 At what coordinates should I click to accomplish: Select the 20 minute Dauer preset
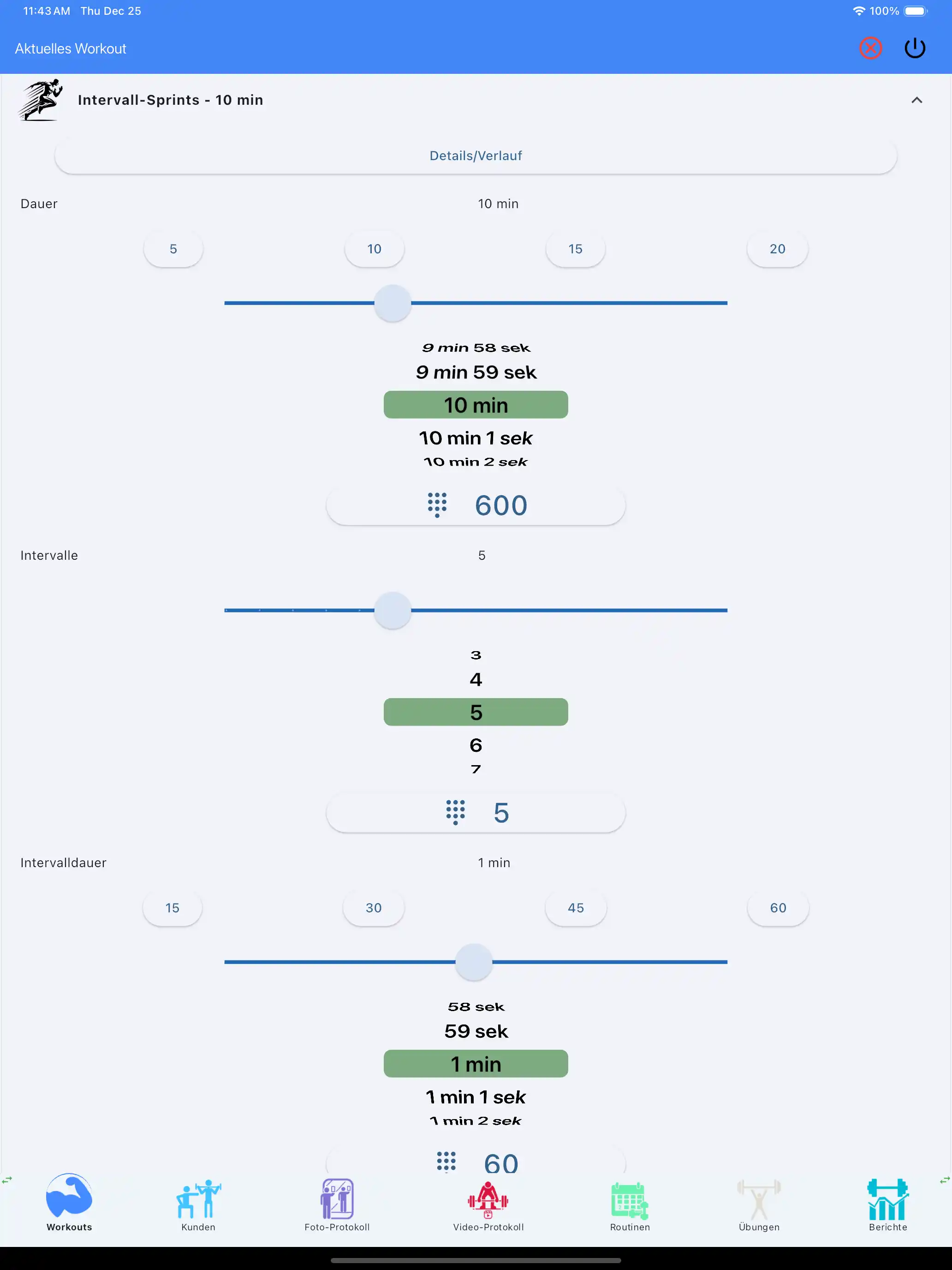pyautogui.click(x=778, y=249)
